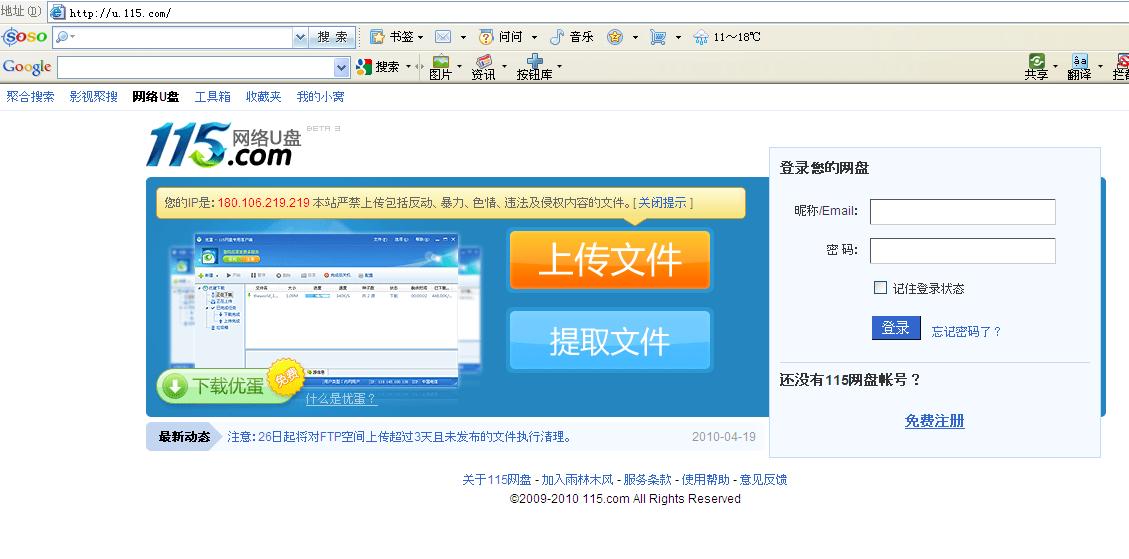Open the 关于115网盘 footer link

497,480
